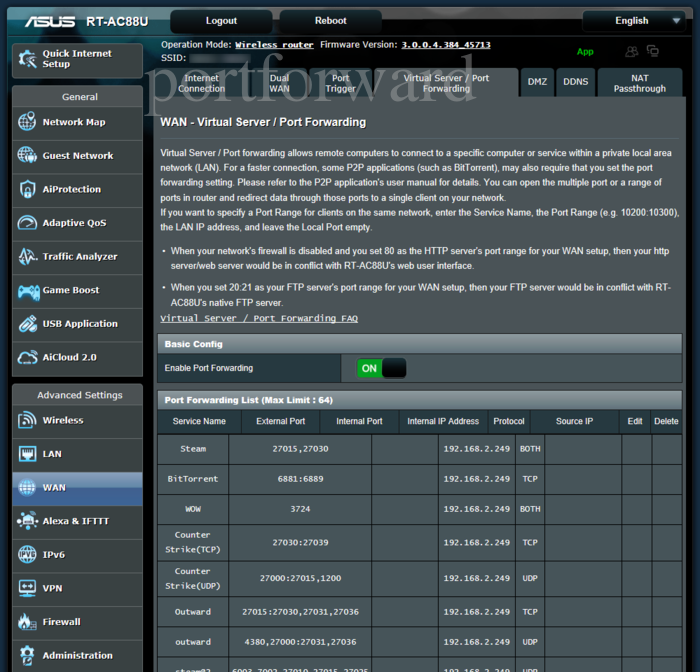Screen dimensions: 700x672
Task: Open the Port Trigger tab
Action: coord(340,83)
